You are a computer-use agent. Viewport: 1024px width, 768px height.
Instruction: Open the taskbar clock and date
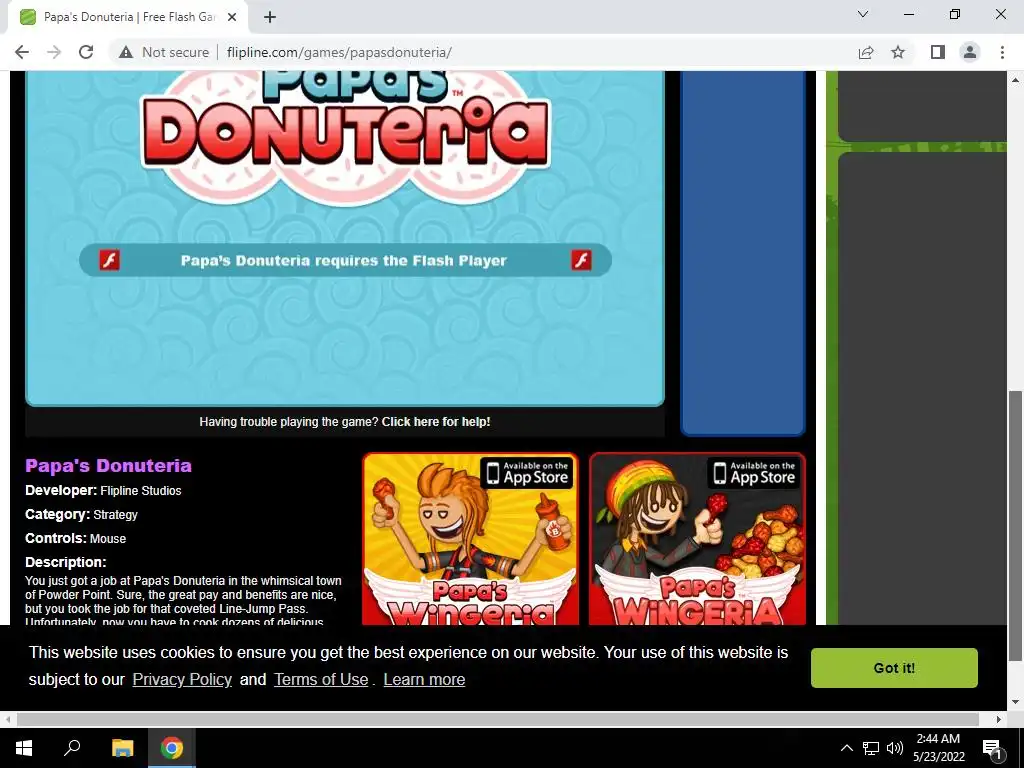[938, 748]
